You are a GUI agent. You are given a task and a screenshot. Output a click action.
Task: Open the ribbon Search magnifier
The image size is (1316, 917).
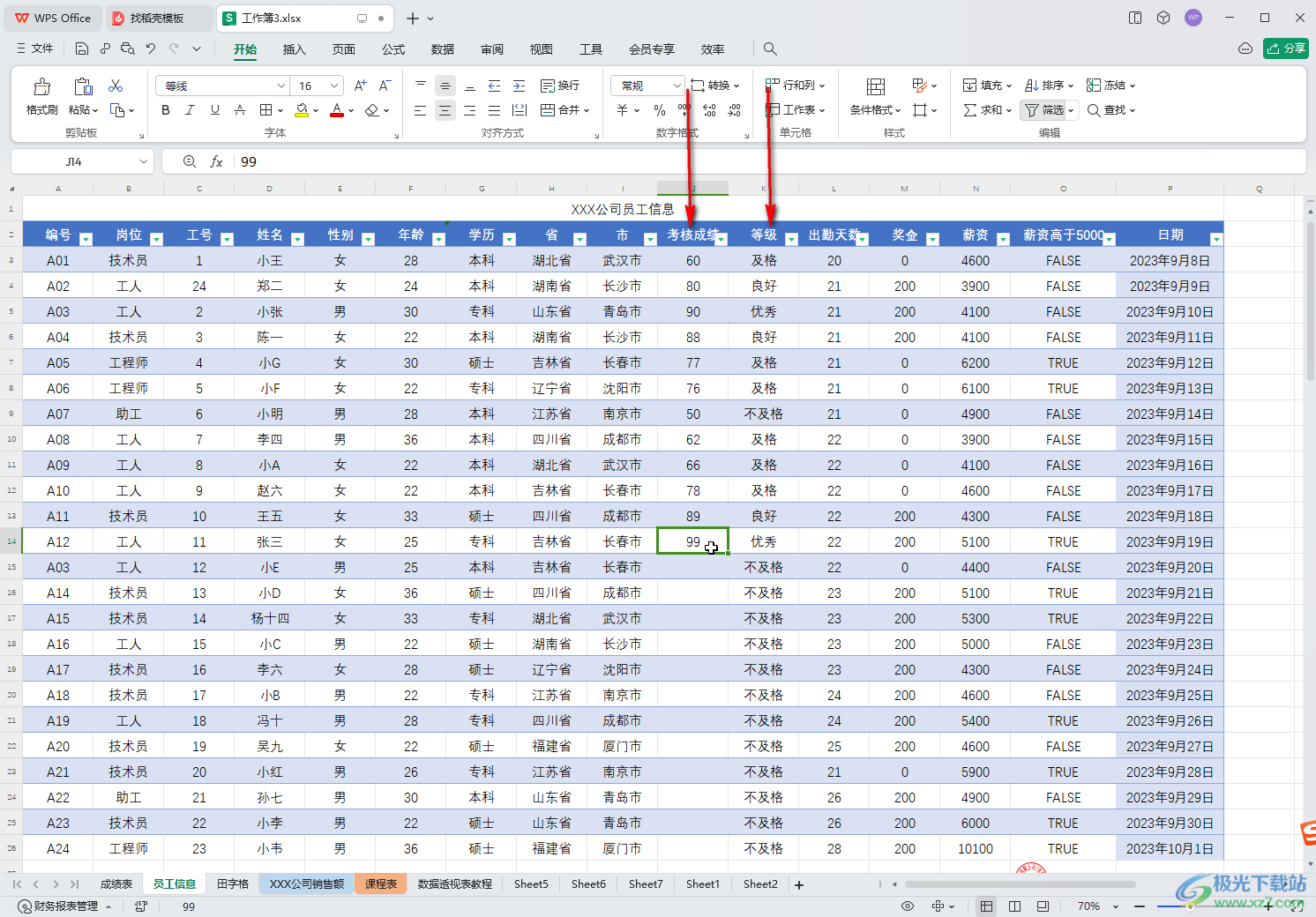(770, 49)
